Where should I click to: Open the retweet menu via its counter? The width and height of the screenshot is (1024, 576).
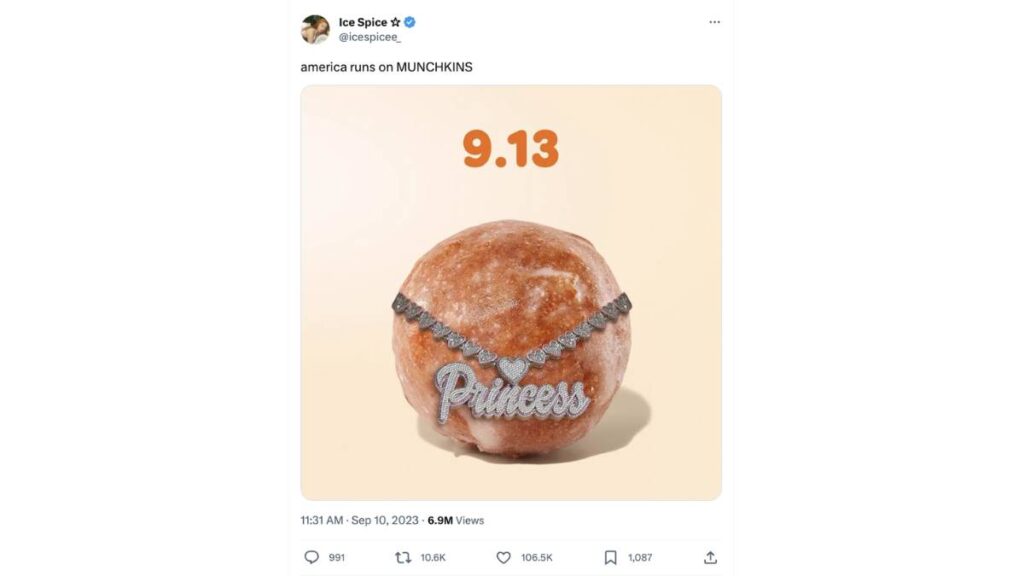tap(431, 557)
